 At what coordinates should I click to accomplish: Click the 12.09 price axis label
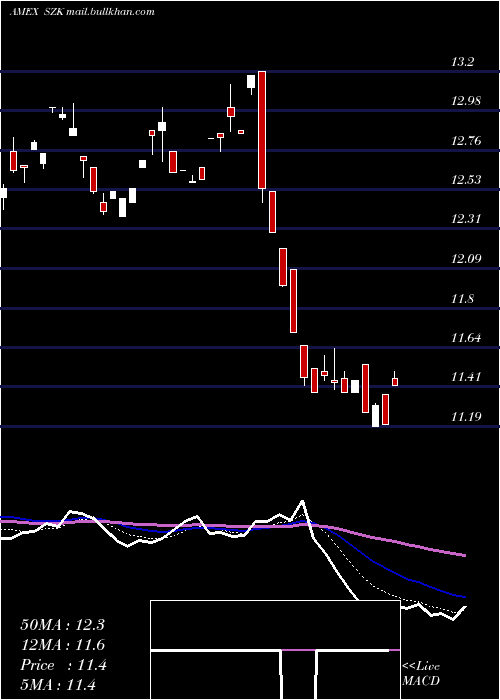[466, 258]
